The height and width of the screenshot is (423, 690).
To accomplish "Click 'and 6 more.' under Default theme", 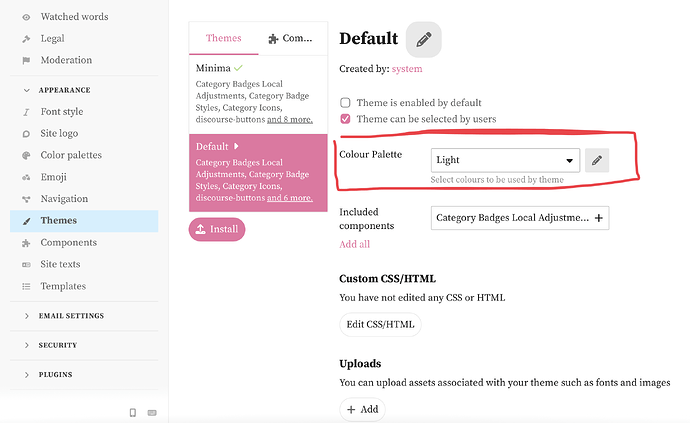I will (290, 198).
